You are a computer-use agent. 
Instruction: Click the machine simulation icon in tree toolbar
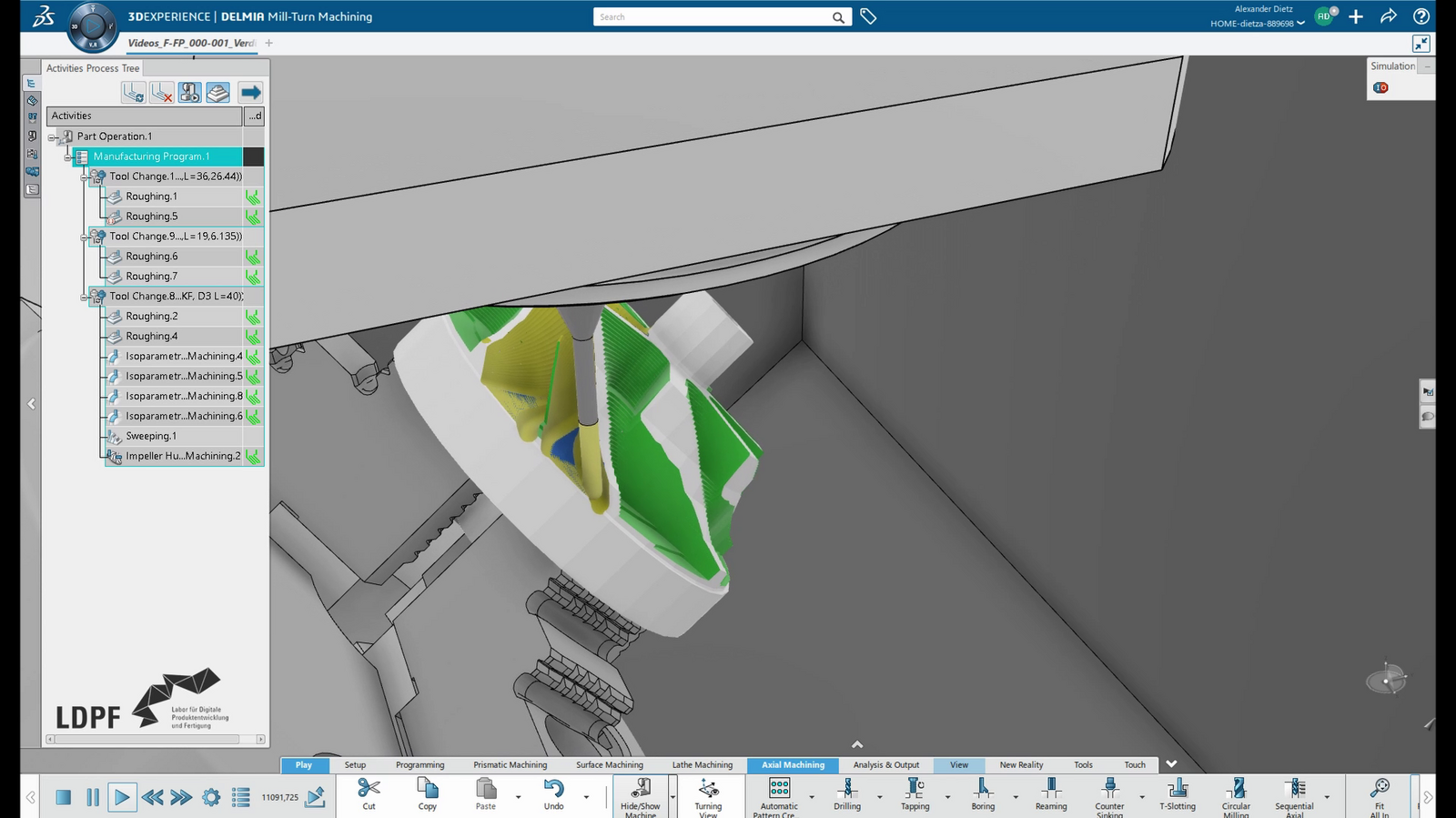(189, 92)
